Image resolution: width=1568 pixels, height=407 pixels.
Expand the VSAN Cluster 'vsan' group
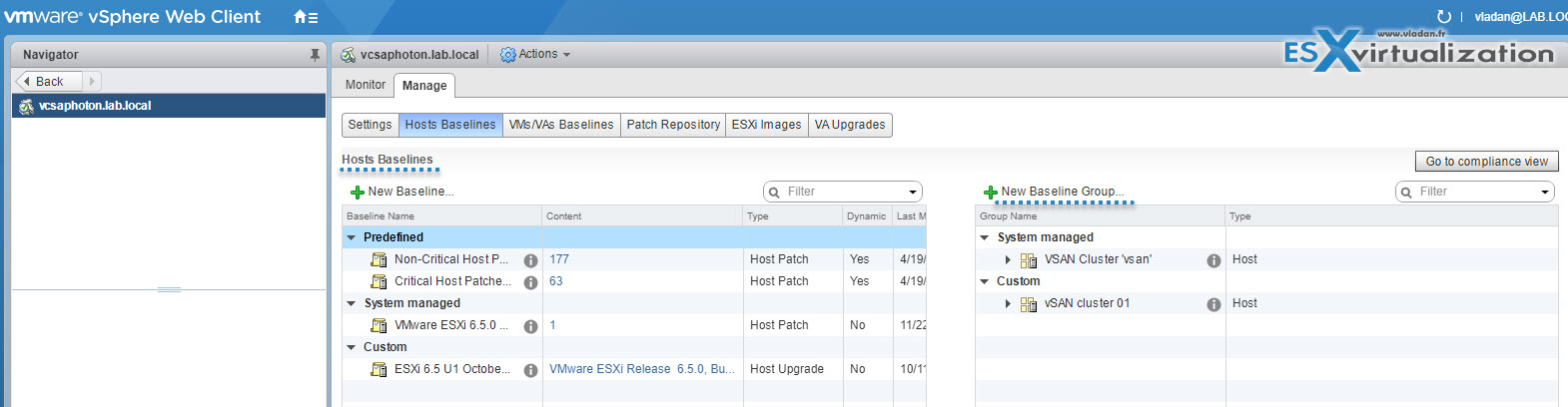(1008, 259)
